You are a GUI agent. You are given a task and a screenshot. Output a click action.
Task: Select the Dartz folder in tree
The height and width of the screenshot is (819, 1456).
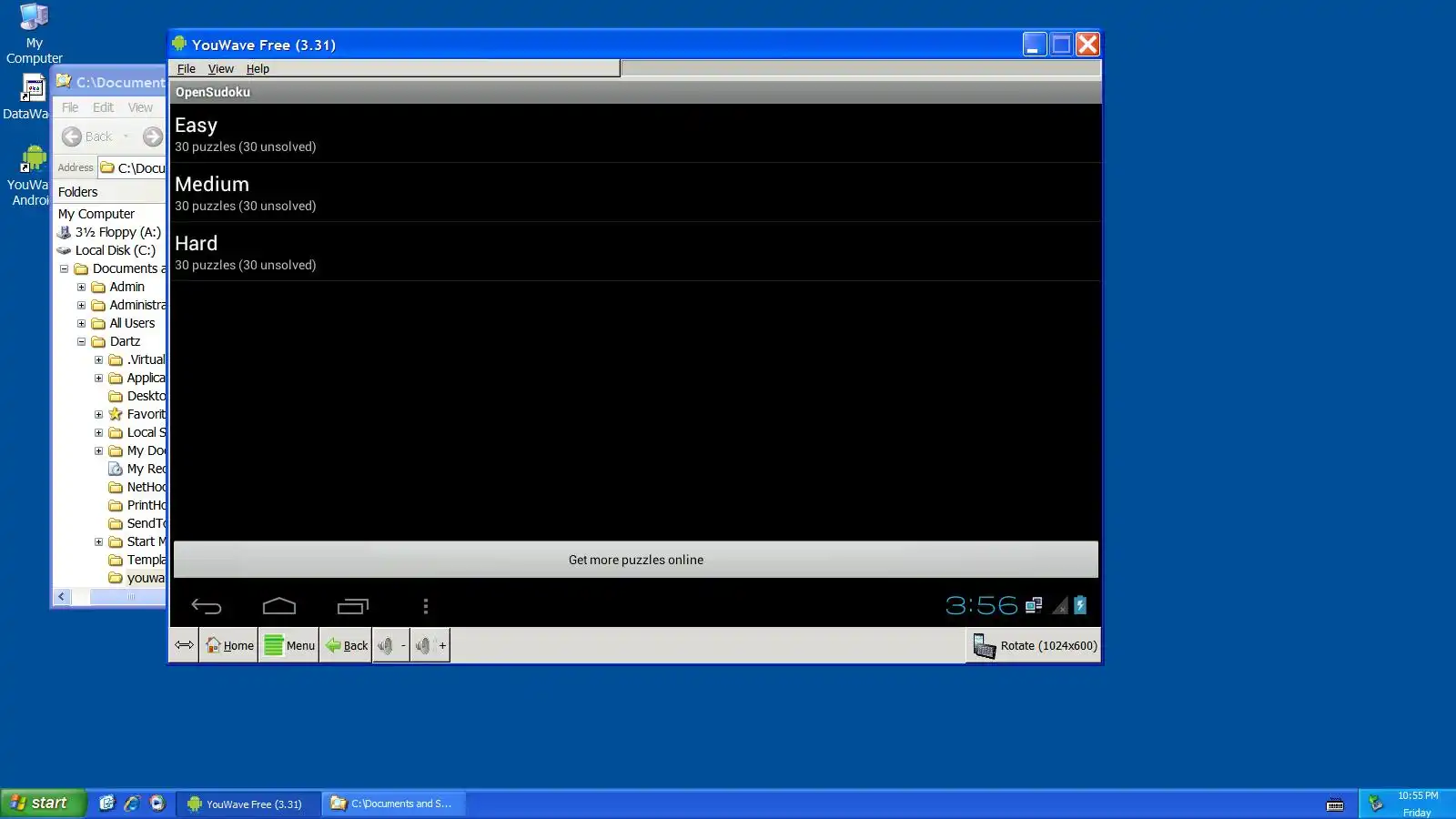pyautogui.click(x=125, y=341)
